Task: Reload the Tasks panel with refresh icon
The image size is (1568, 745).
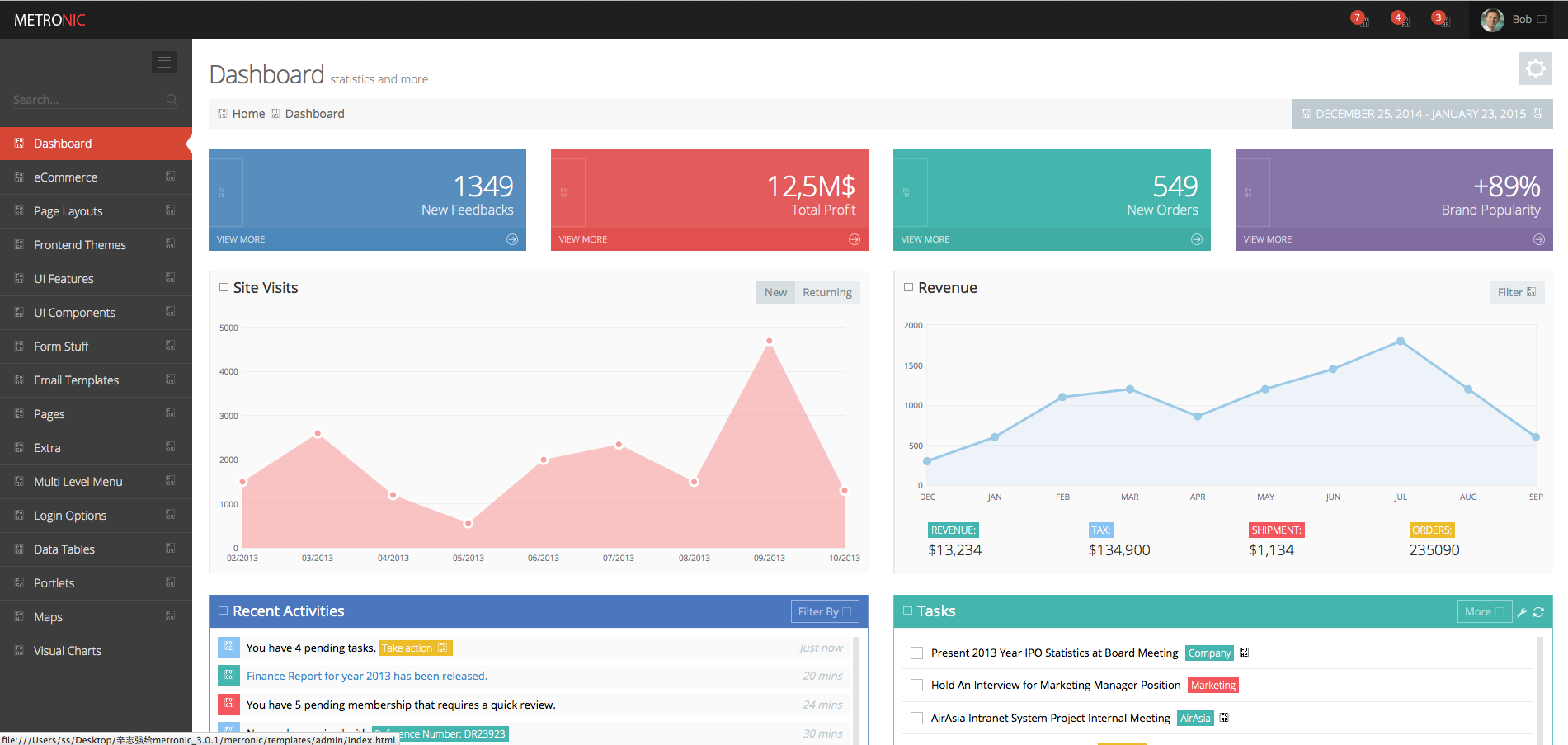Action: tap(1538, 612)
